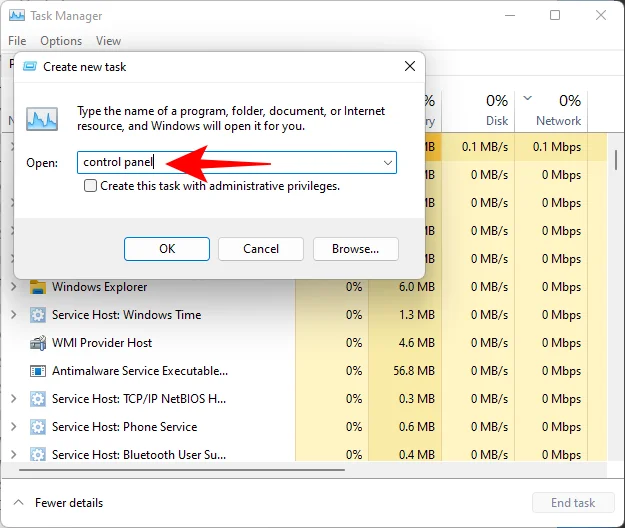Click the Antimalware Service Executable icon

point(38,371)
